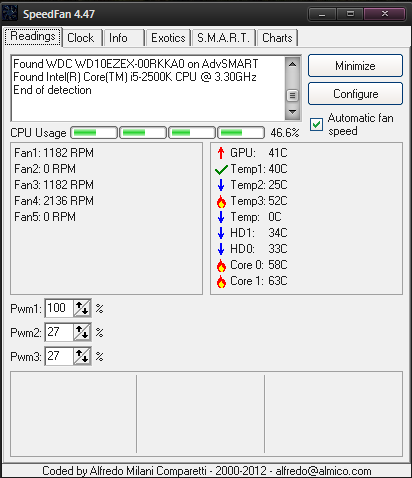
Task: Click the Pwm2 stepper arrows
Action: click(82, 332)
